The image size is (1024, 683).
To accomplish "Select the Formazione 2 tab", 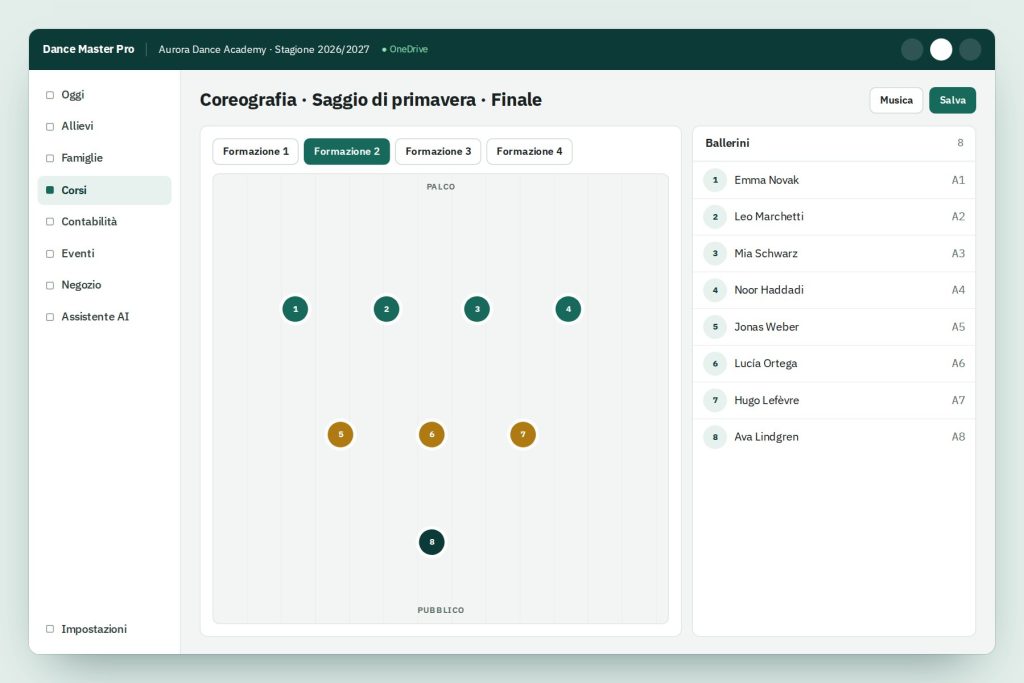I will pyautogui.click(x=347, y=151).
